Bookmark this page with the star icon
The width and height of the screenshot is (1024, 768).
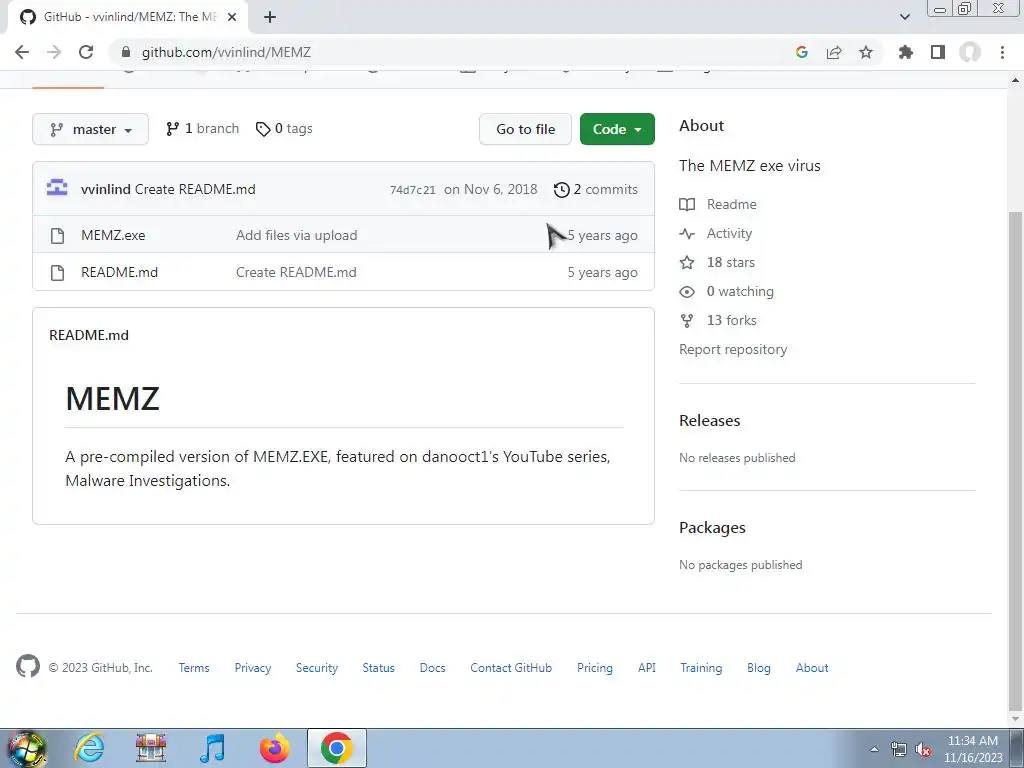(866, 52)
